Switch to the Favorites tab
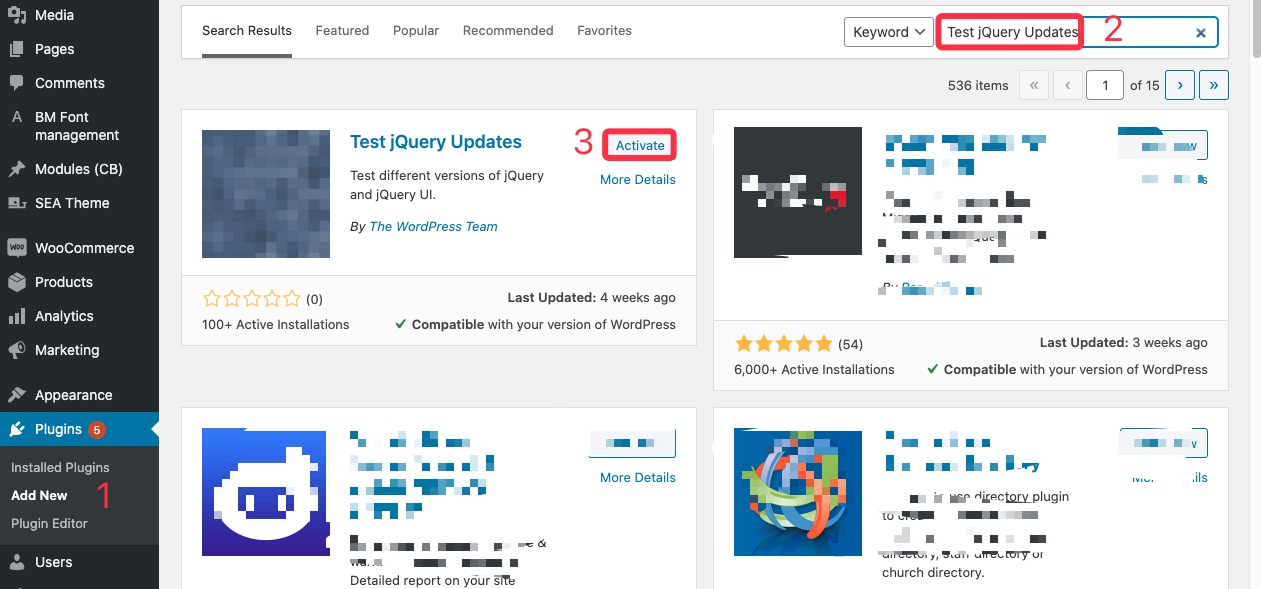Screen dimensions: 1261x589 tap(604, 31)
